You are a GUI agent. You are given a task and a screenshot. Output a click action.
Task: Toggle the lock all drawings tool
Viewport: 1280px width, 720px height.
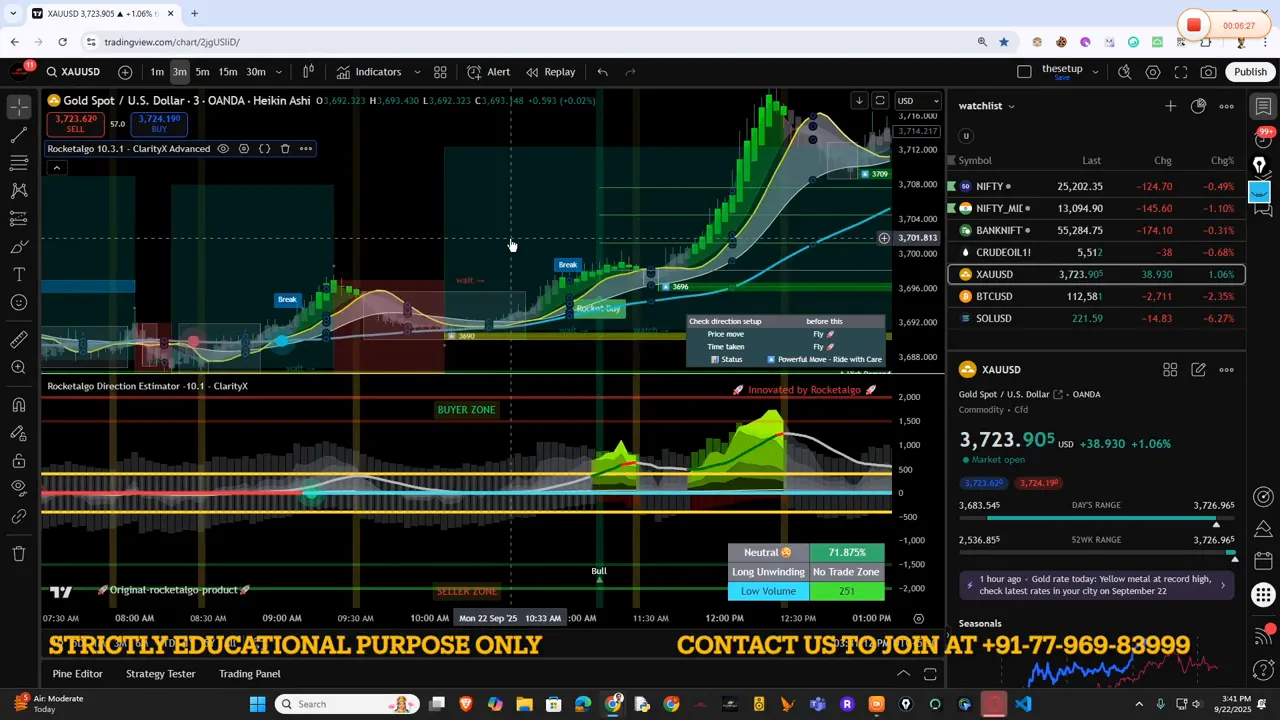pos(19,461)
